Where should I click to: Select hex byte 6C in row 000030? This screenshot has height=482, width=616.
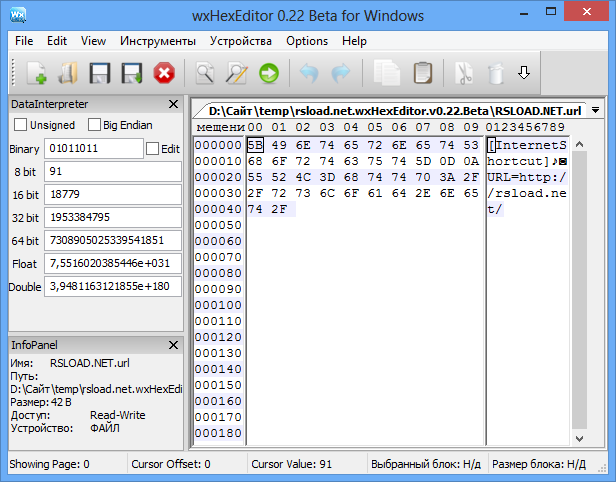(x=327, y=193)
